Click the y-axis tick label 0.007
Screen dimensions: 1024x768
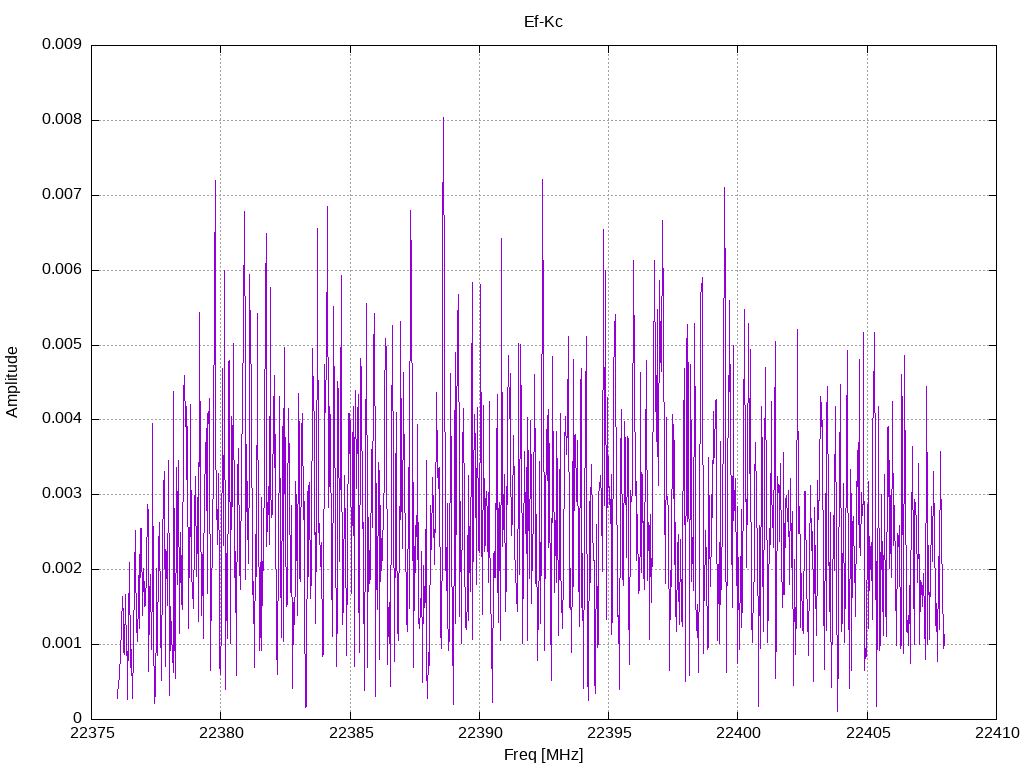coord(62,195)
